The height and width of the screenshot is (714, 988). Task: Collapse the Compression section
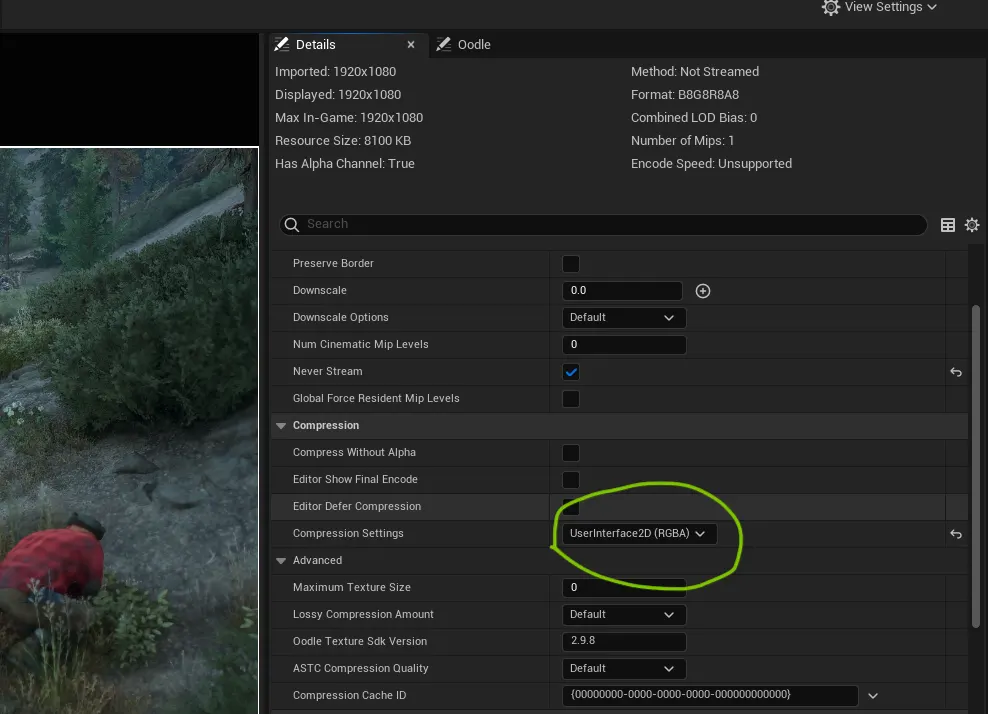tap(281, 426)
